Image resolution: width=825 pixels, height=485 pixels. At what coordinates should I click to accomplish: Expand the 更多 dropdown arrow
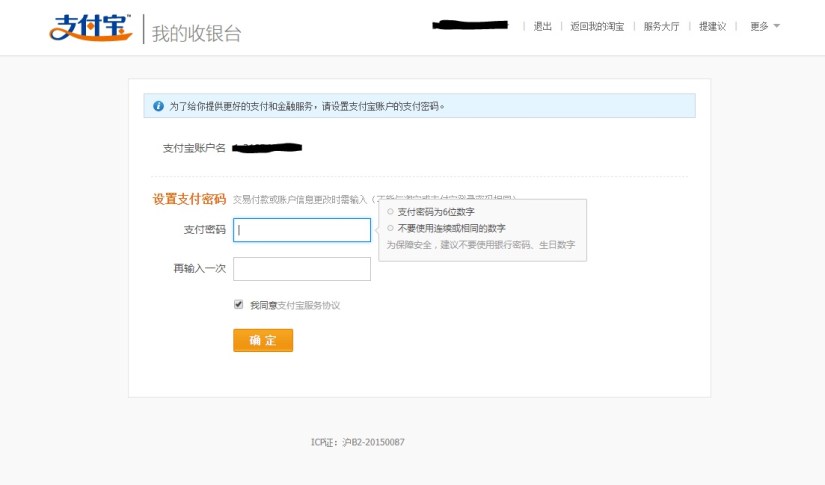(x=777, y=26)
